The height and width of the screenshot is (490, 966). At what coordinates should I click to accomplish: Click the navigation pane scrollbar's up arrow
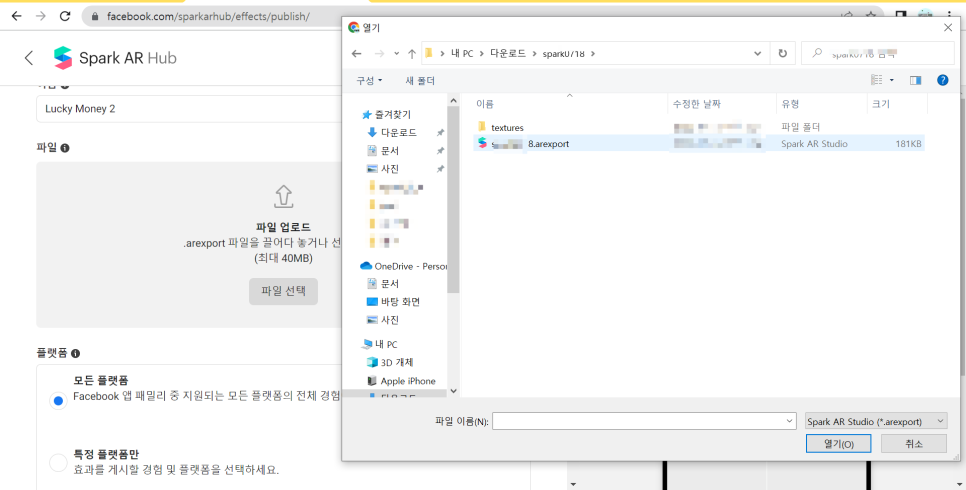tap(453, 100)
